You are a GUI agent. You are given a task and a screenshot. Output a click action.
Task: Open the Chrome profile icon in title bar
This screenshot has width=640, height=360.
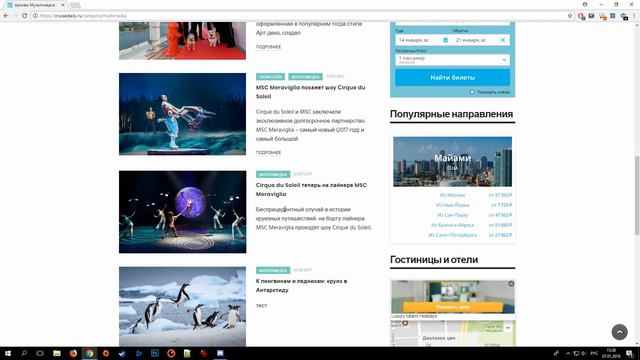pyautogui.click(x=585, y=4)
